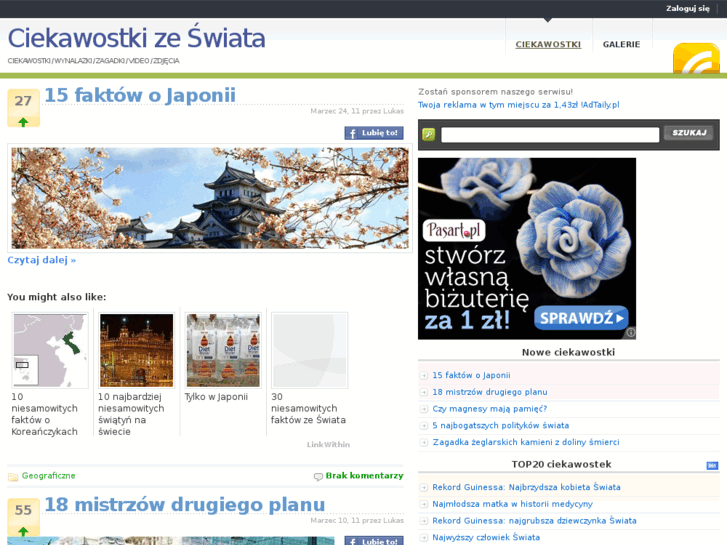Click Lubię to! button for 18 mistrzów post
Viewport: 727px width, 545px height.
point(374,541)
